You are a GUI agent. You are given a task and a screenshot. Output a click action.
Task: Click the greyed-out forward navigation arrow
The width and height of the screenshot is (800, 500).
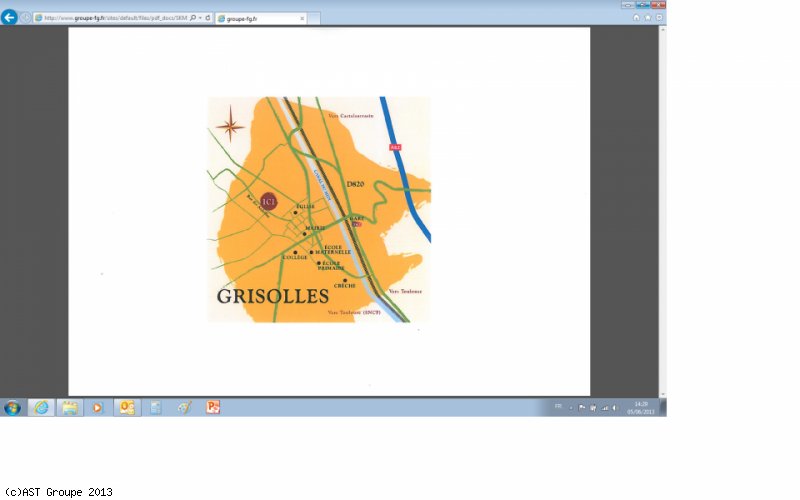pyautogui.click(x=25, y=18)
